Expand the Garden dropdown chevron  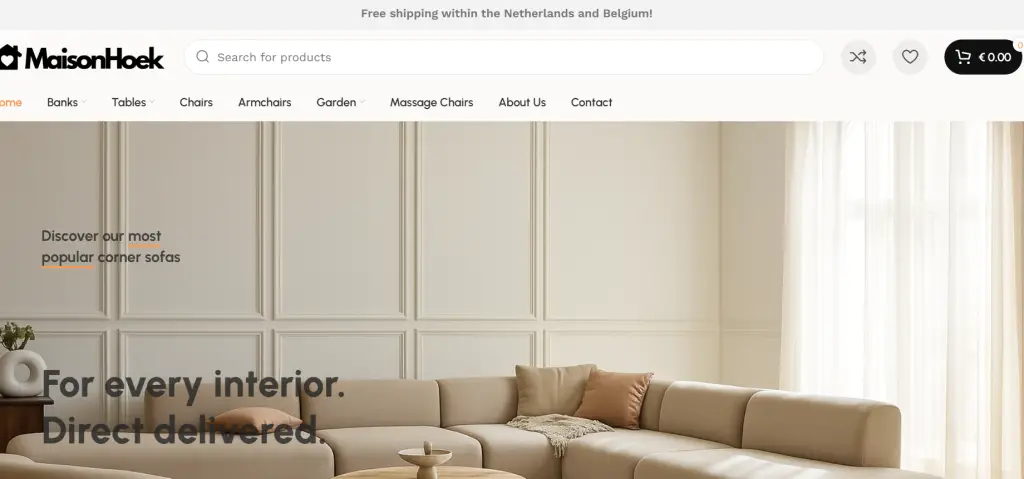coord(362,102)
